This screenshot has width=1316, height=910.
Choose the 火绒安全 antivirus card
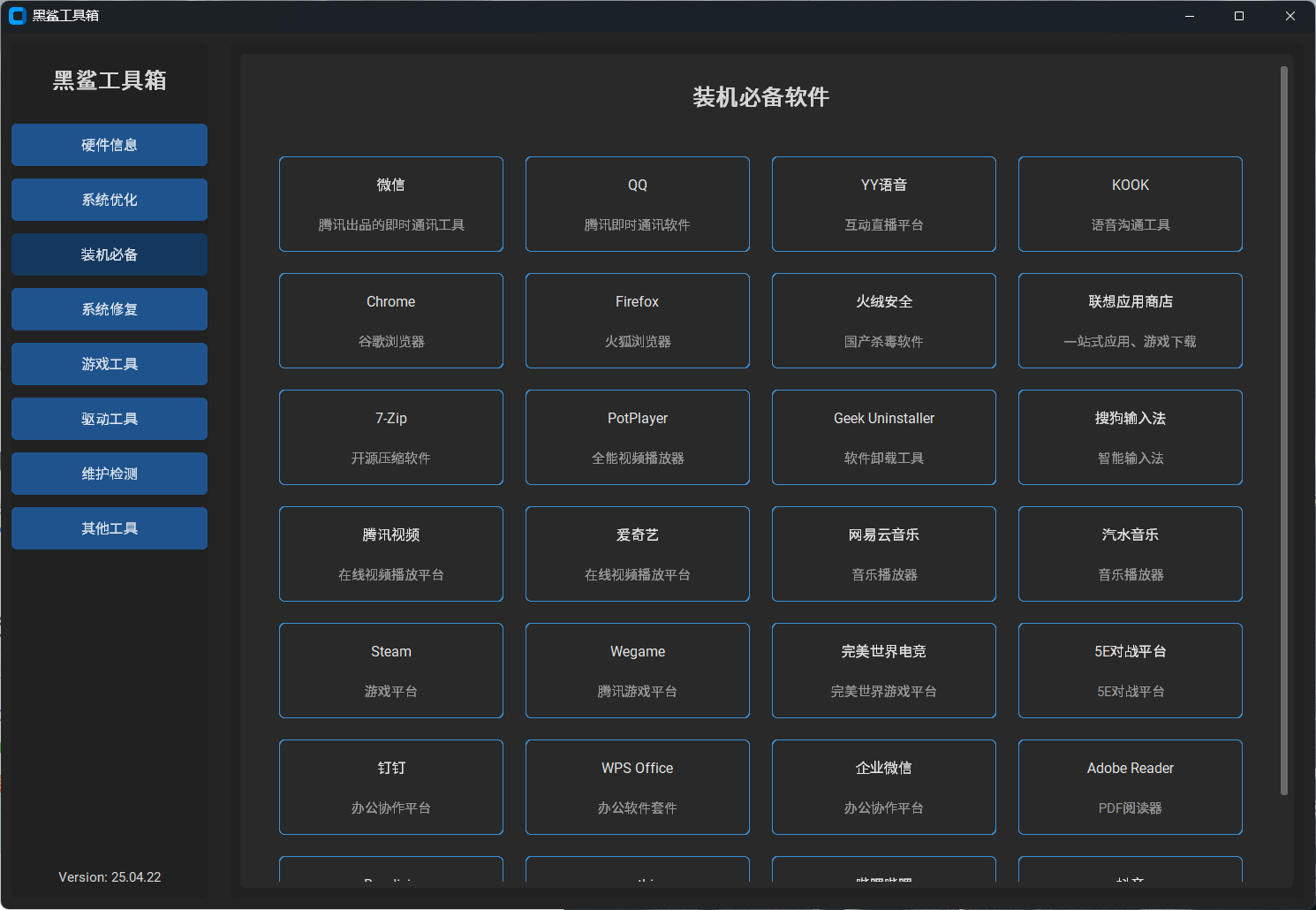point(884,321)
